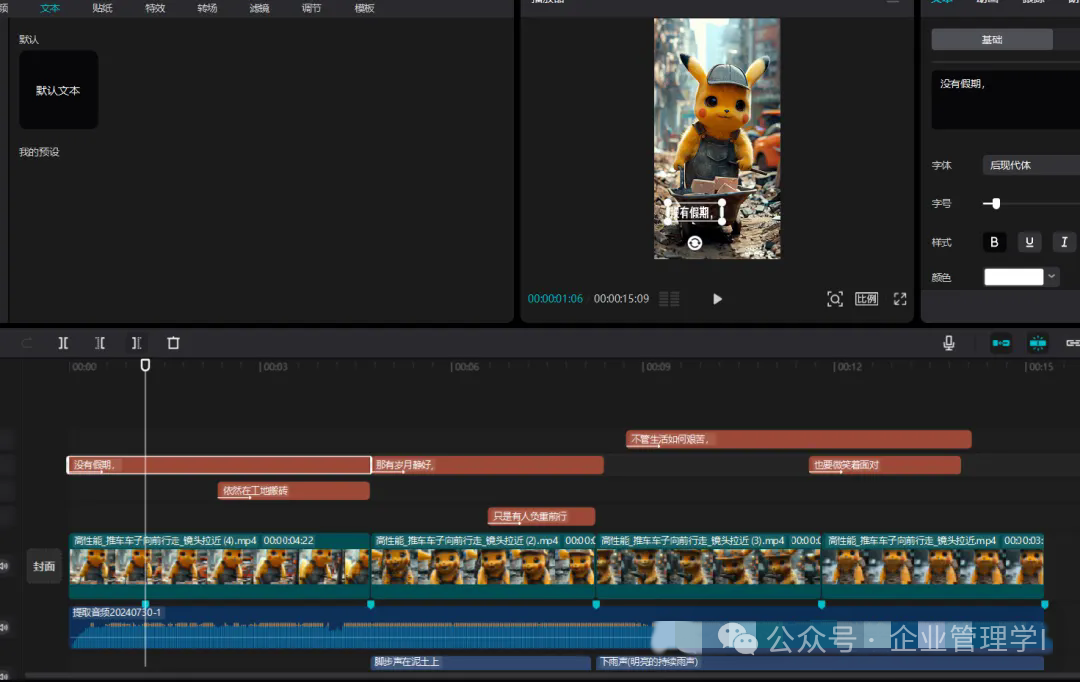The width and height of the screenshot is (1080, 682).
Task: Toggle italic I style
Action: (x=1064, y=242)
